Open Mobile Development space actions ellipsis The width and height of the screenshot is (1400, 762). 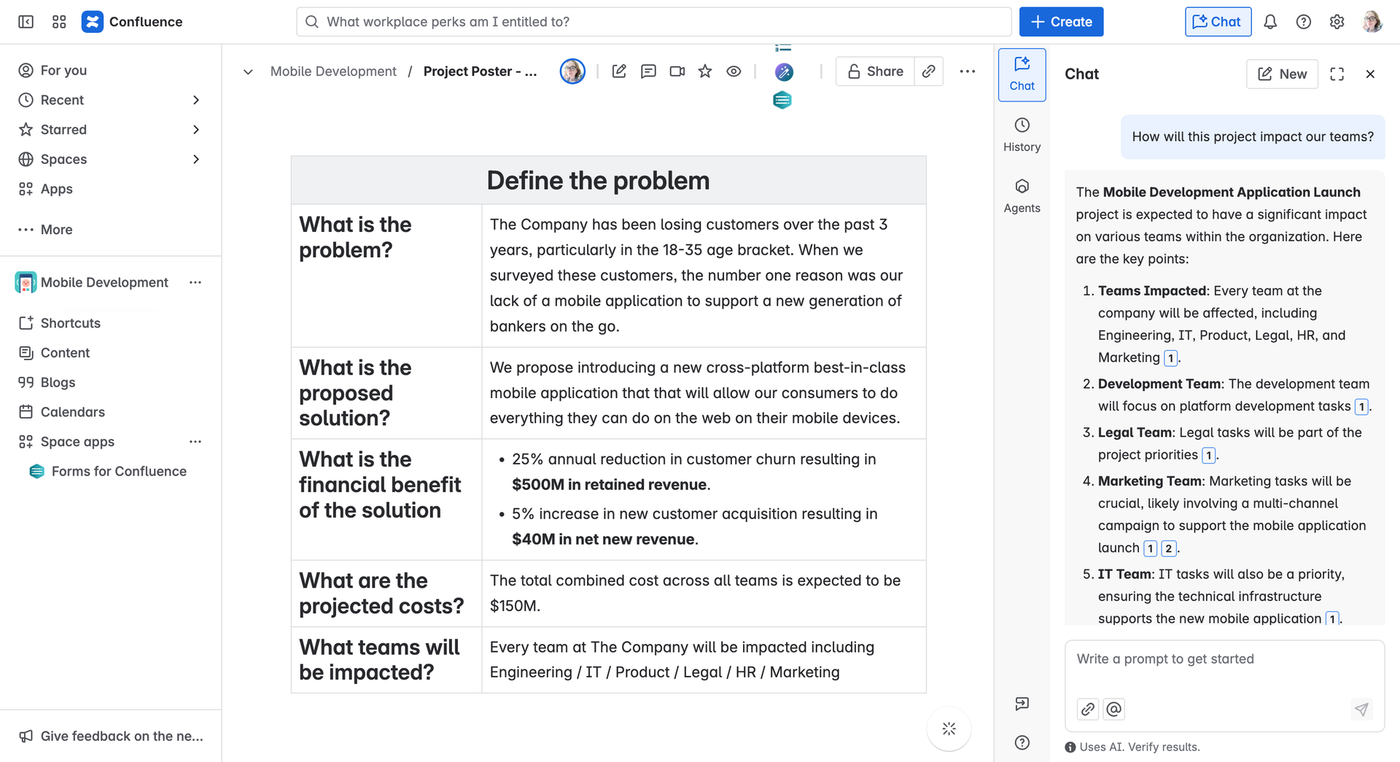pyautogui.click(x=195, y=282)
